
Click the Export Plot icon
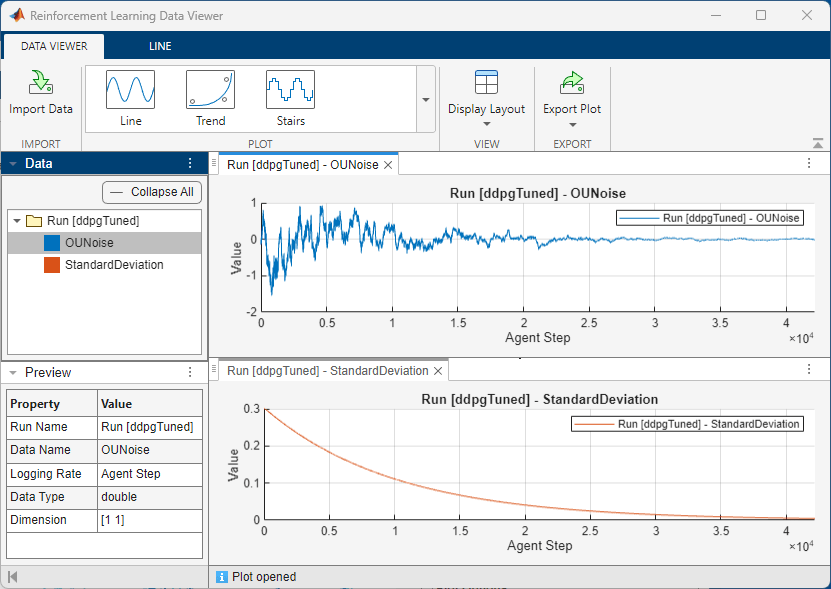click(x=572, y=84)
